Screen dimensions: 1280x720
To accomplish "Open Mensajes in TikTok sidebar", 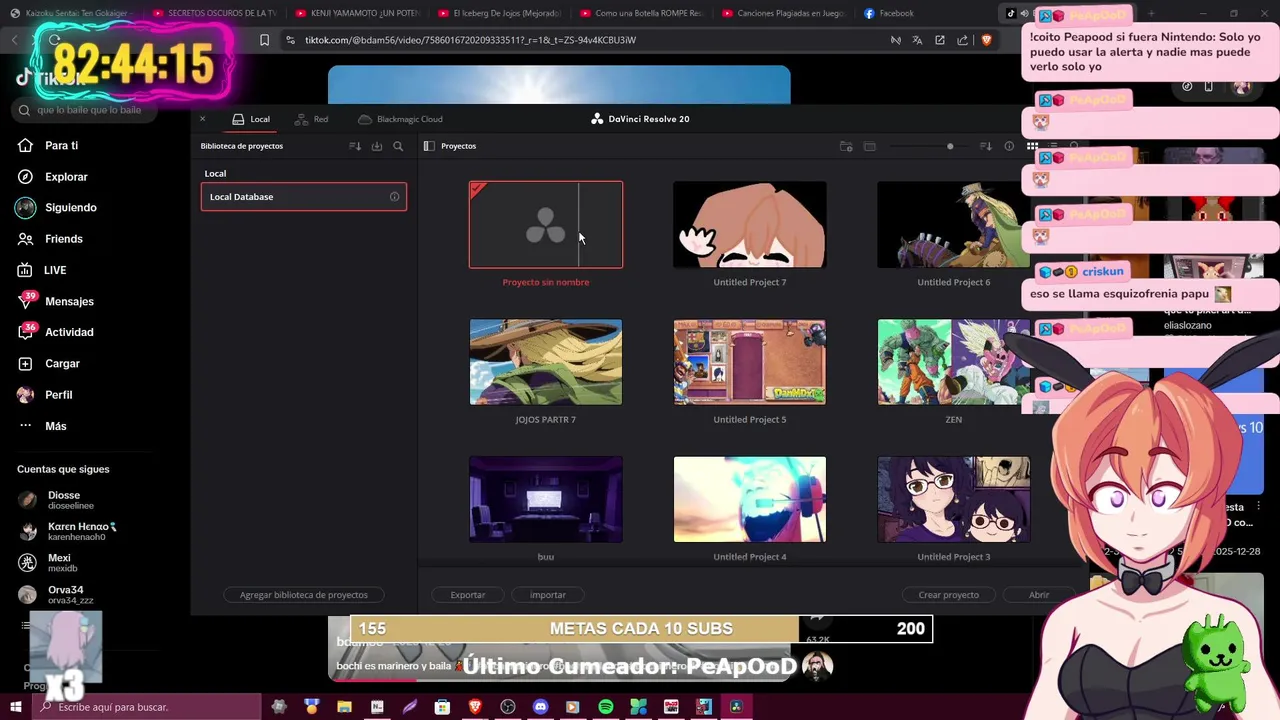I will 56,301.
